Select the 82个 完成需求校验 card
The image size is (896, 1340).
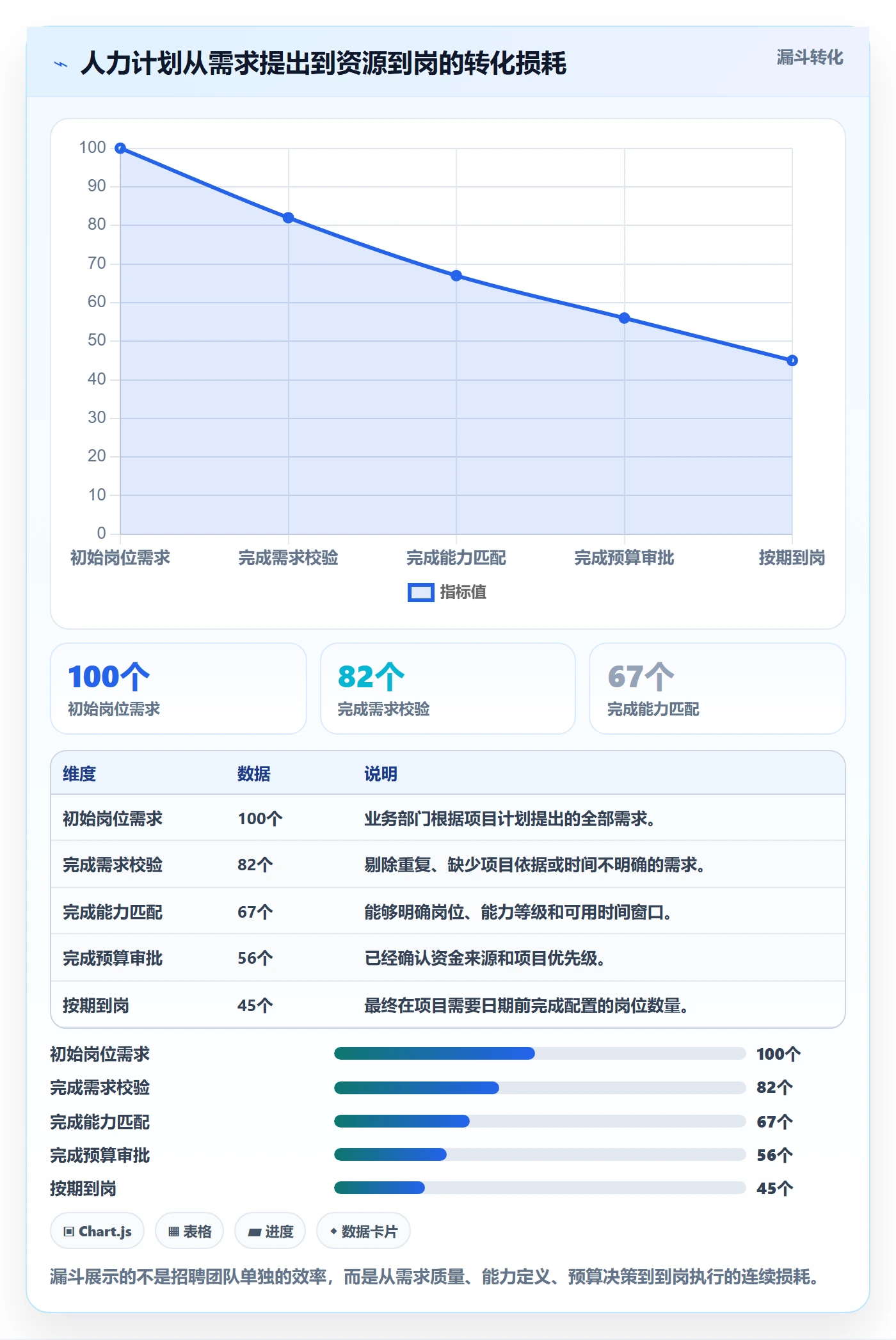448,689
